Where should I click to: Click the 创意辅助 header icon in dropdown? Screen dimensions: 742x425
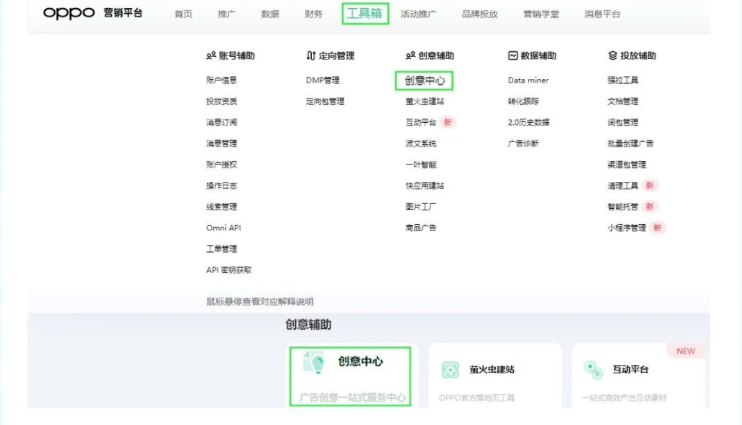click(x=410, y=56)
